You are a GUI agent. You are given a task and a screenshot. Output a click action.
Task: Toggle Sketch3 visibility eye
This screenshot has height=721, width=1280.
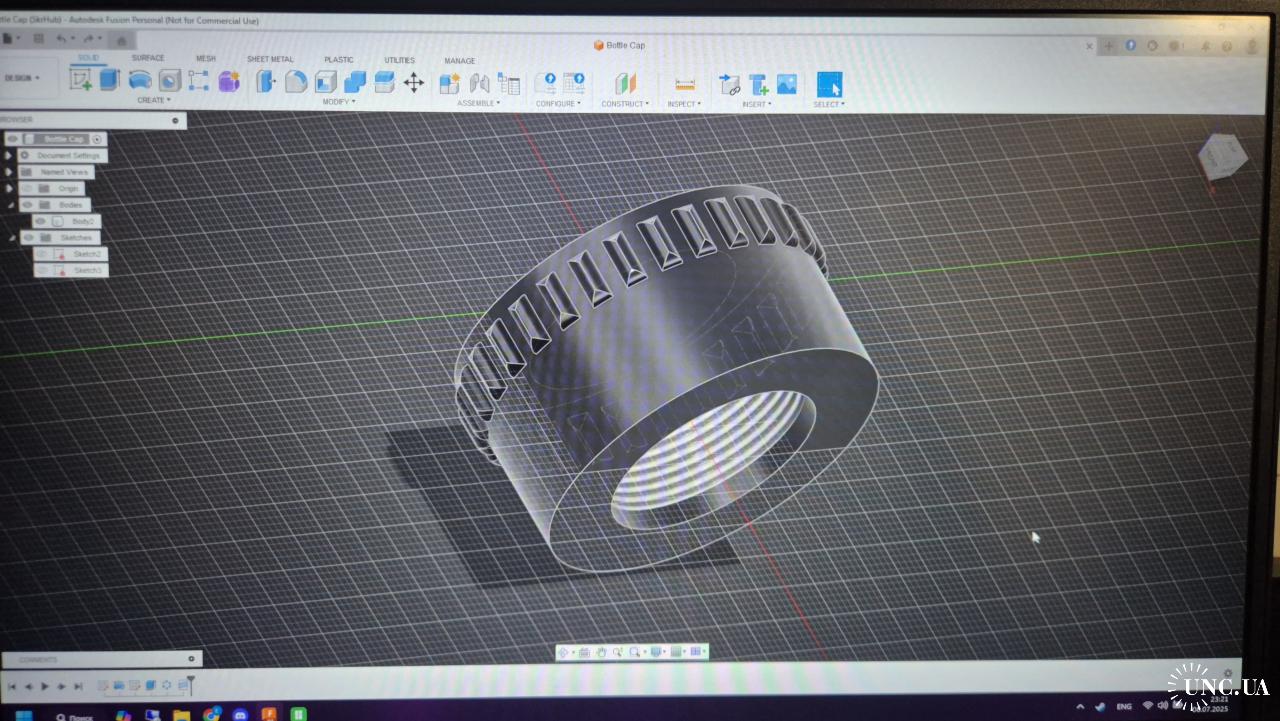tap(42, 270)
